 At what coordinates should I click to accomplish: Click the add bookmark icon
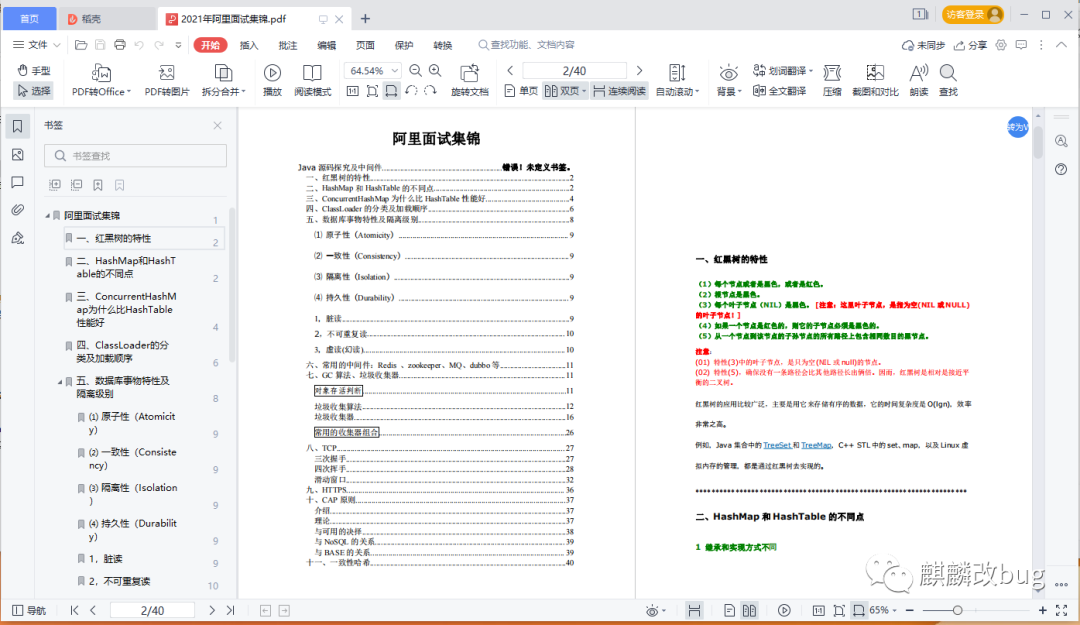point(98,185)
